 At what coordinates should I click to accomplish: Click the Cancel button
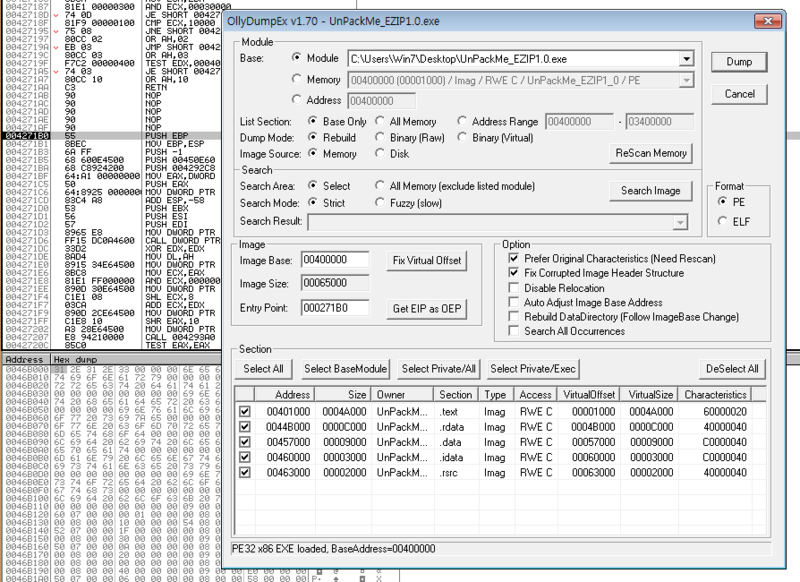[739, 94]
